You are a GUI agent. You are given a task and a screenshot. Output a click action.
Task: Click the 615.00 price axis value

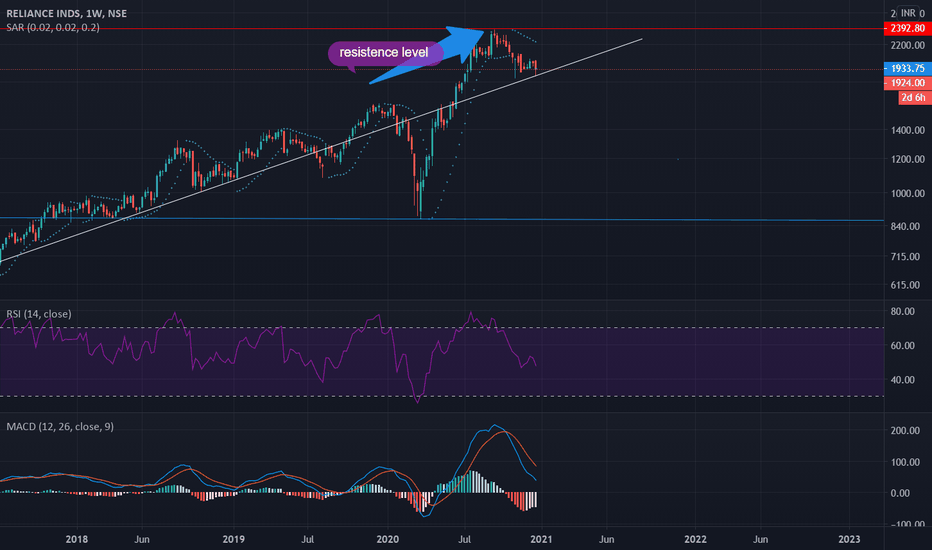[905, 285]
